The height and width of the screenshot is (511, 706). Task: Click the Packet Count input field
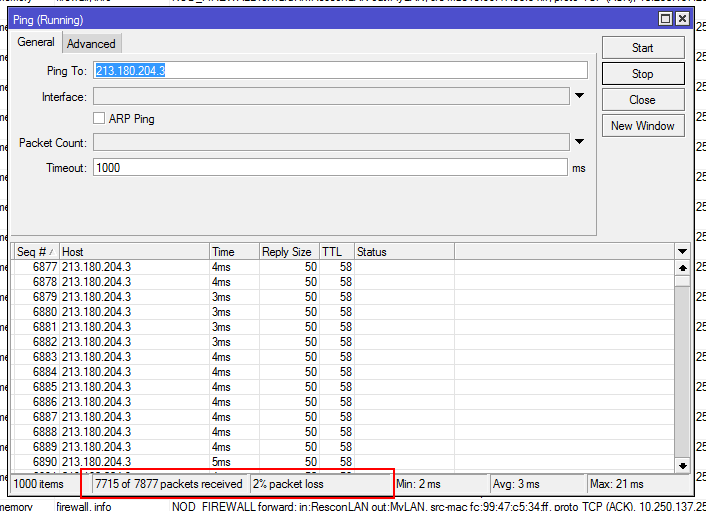point(331,142)
